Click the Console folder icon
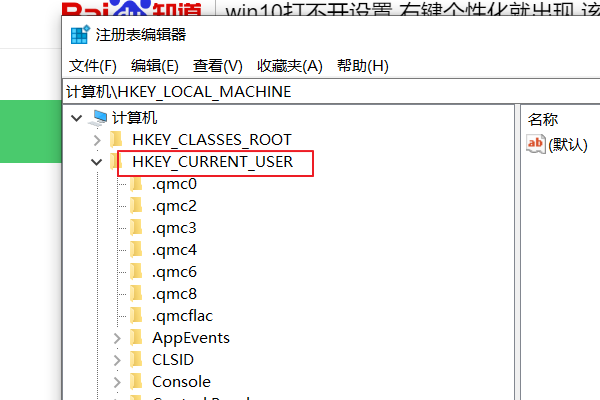 point(137,381)
